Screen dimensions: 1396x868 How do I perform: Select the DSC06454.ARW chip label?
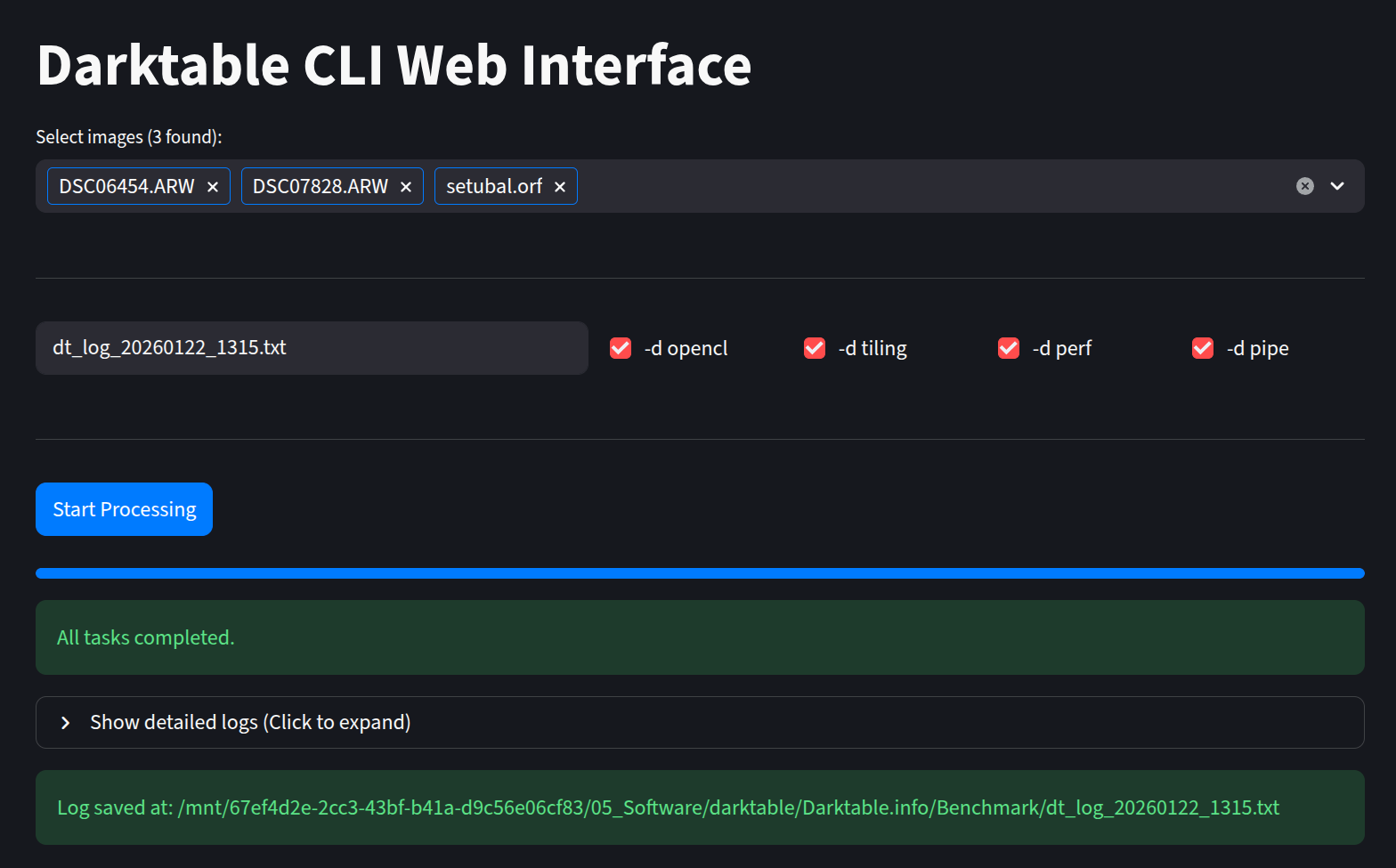tap(126, 187)
